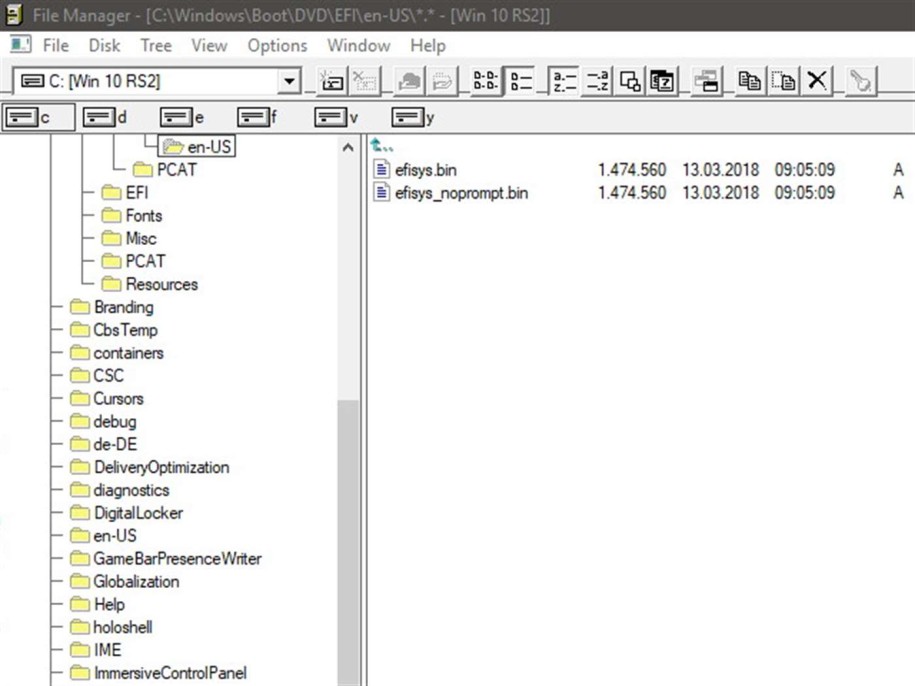
Task: Open the Options menu
Action: pos(277,45)
